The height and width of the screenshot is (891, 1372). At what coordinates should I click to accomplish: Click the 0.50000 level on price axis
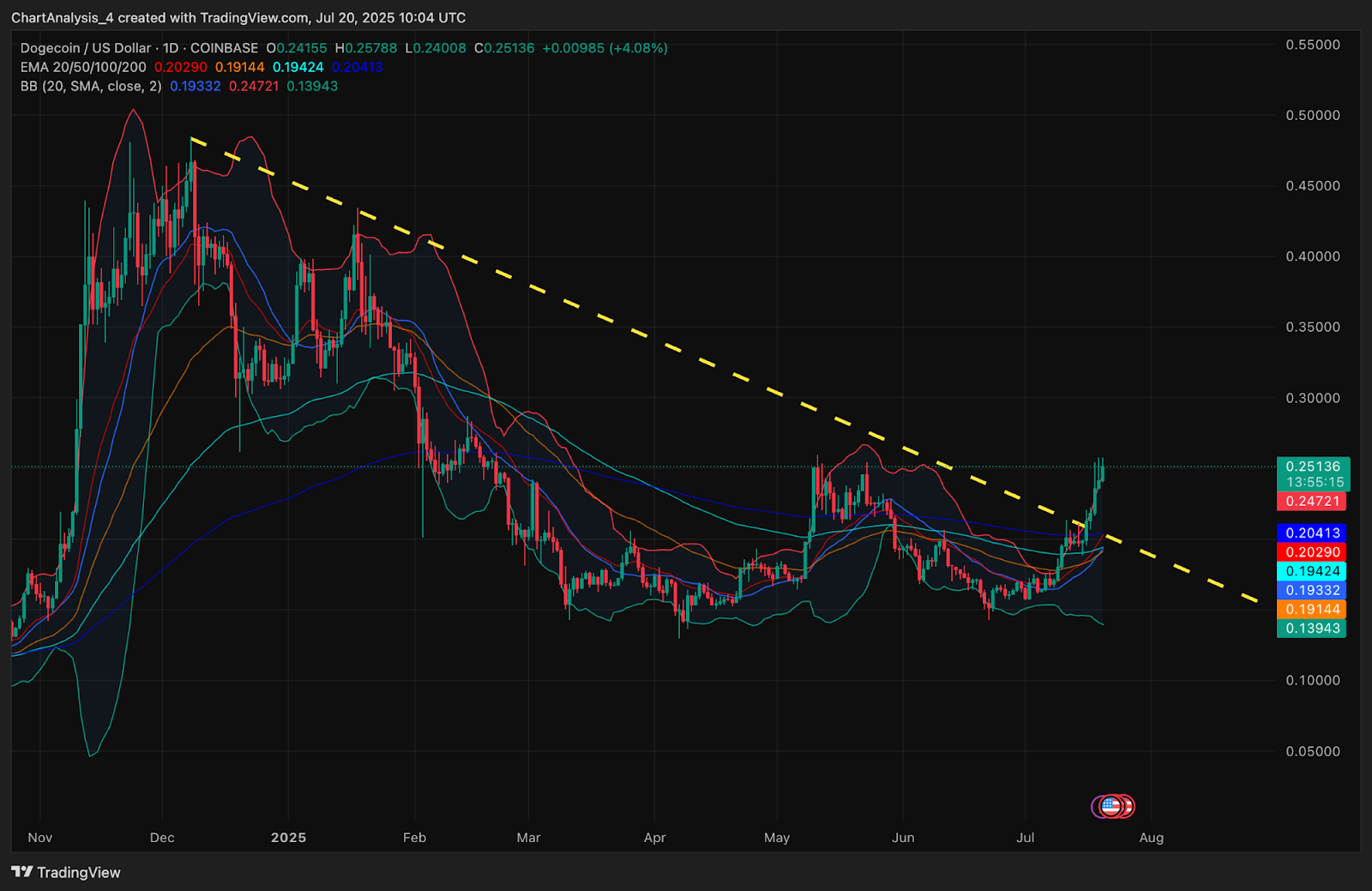coord(1312,115)
